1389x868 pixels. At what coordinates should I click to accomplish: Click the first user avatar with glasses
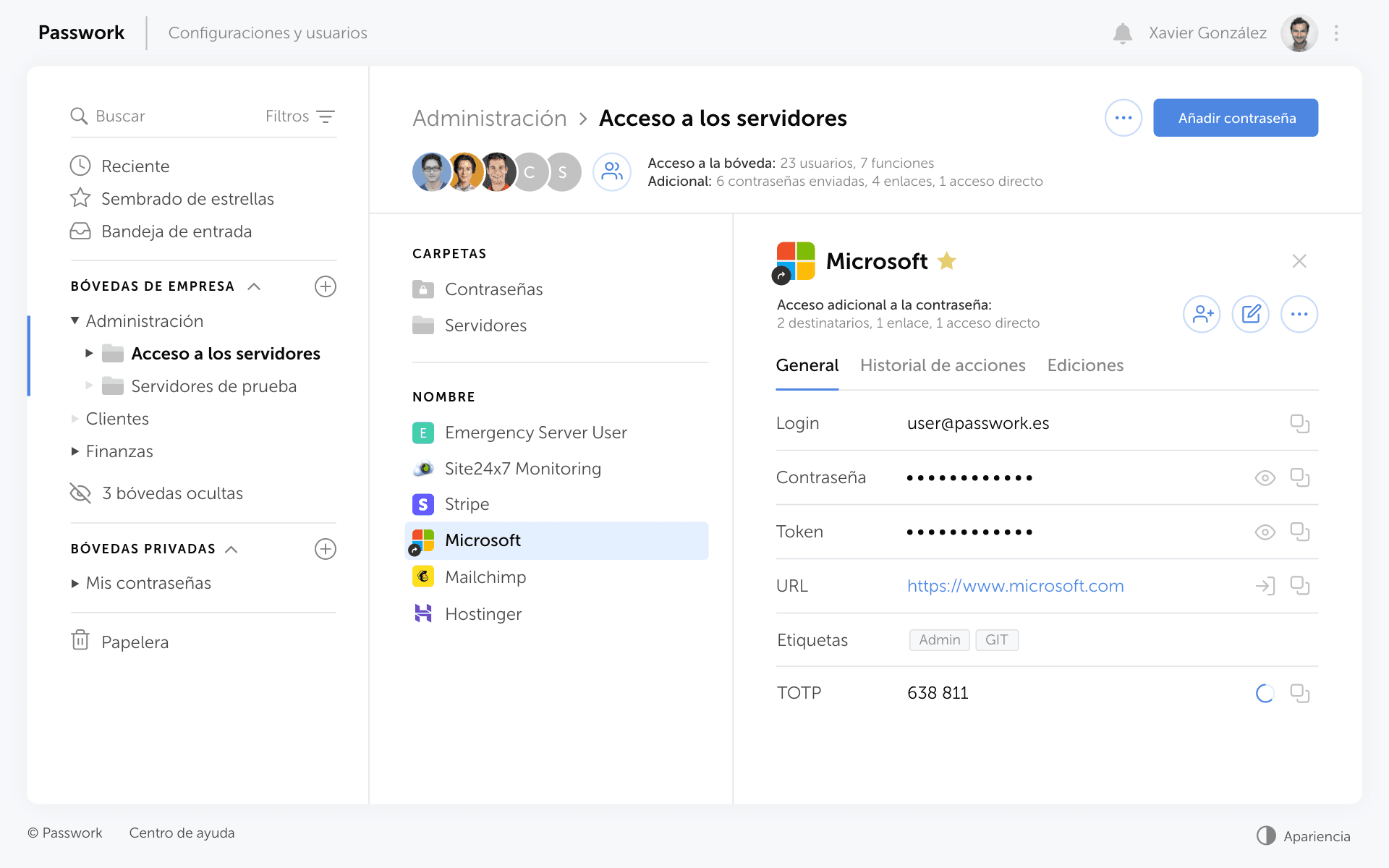(432, 172)
